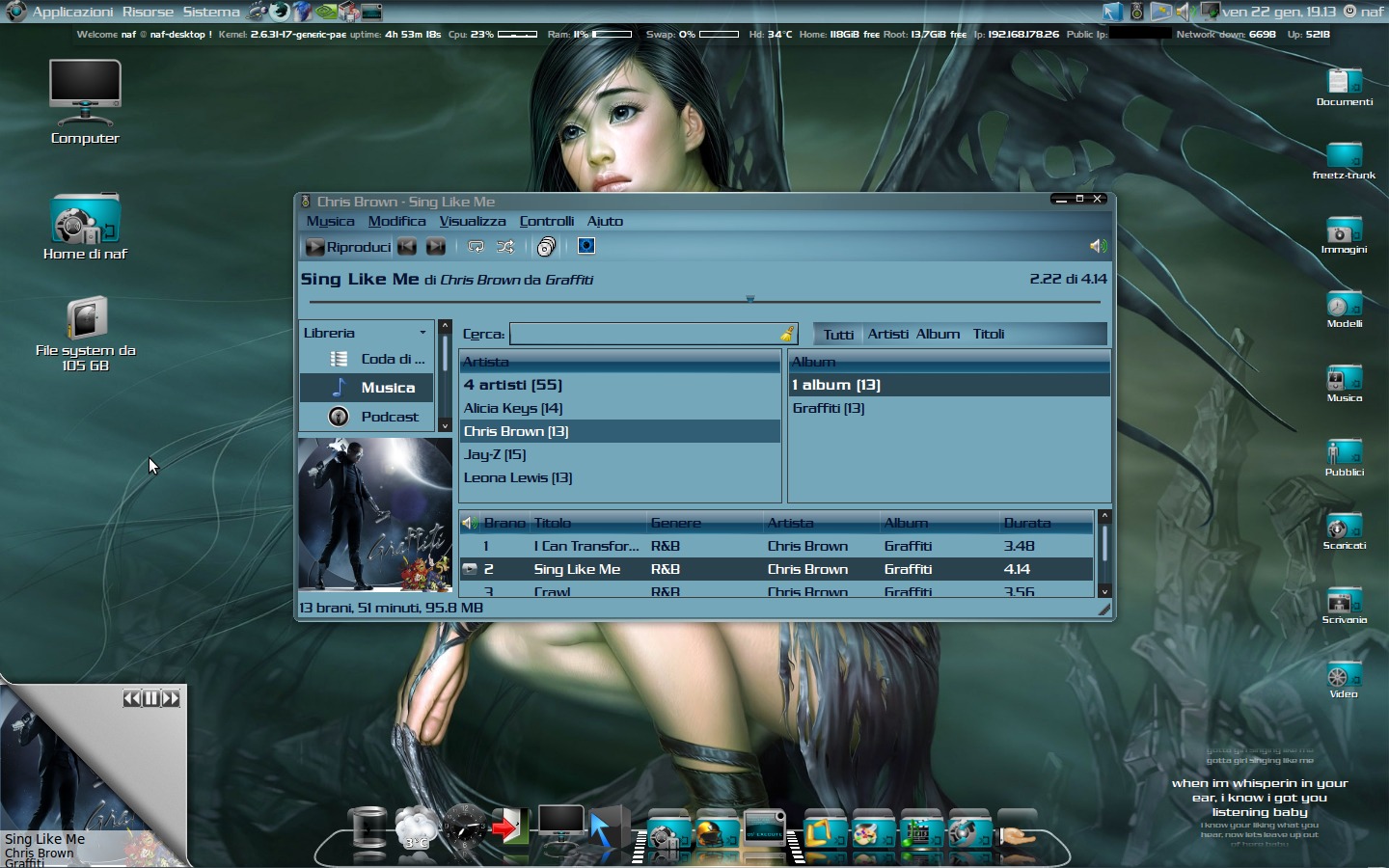Open the Musica menu
This screenshot has width=1389, height=868.
tap(330, 221)
